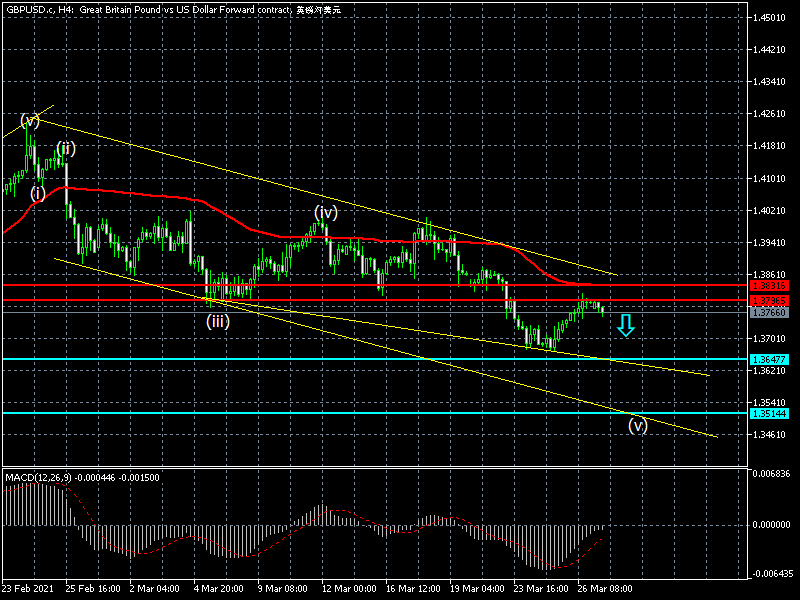Viewport: 800px width, 600px height.
Task: Click the red 1.37965 price tag
Action: click(x=769, y=301)
